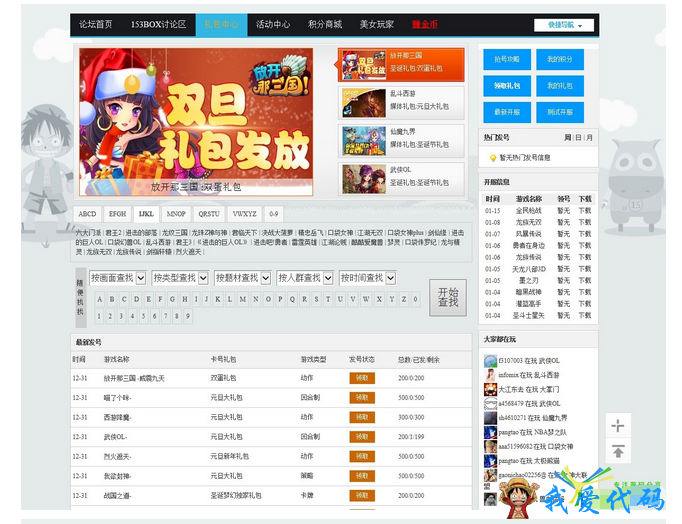
Task: Select the EFGH letter tab
Action: 117,214
